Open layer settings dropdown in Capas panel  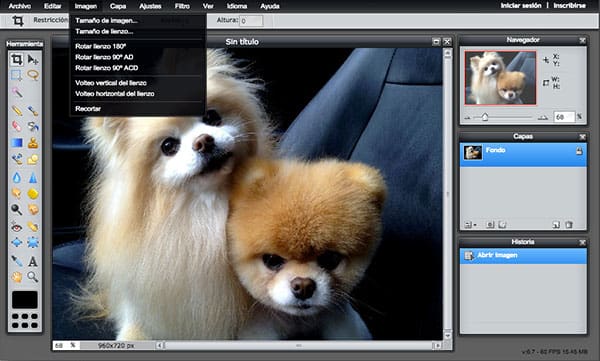(x=470, y=225)
